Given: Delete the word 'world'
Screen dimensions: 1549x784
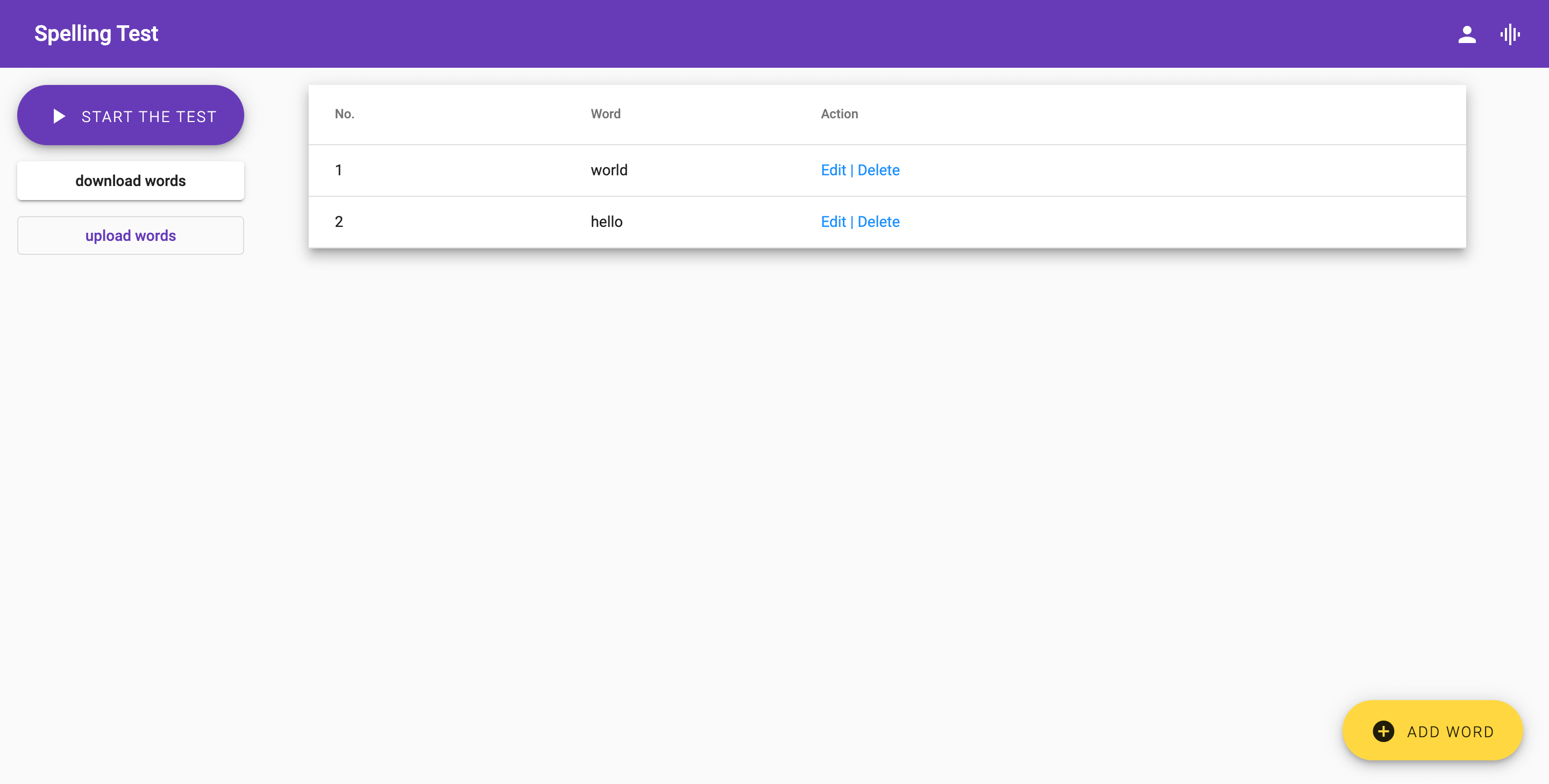Looking at the screenshot, I should [x=878, y=170].
